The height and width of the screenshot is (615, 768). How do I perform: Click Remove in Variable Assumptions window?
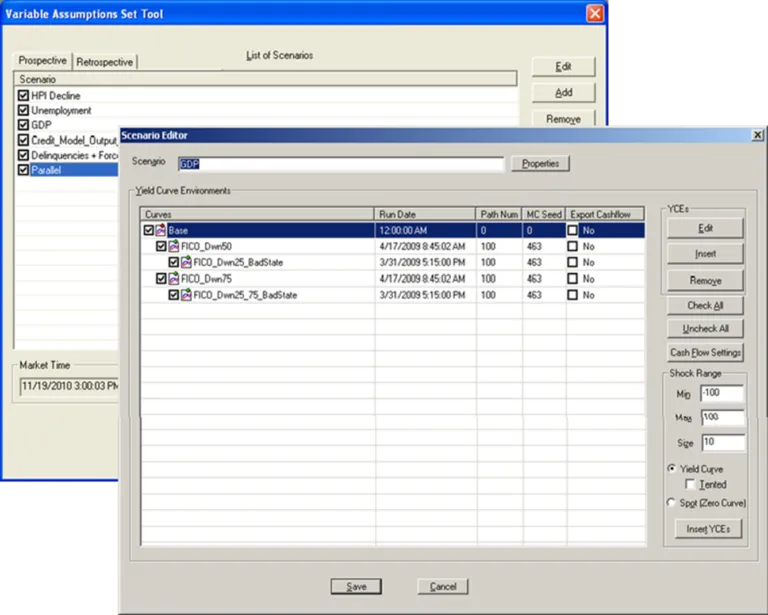pyautogui.click(x=563, y=118)
